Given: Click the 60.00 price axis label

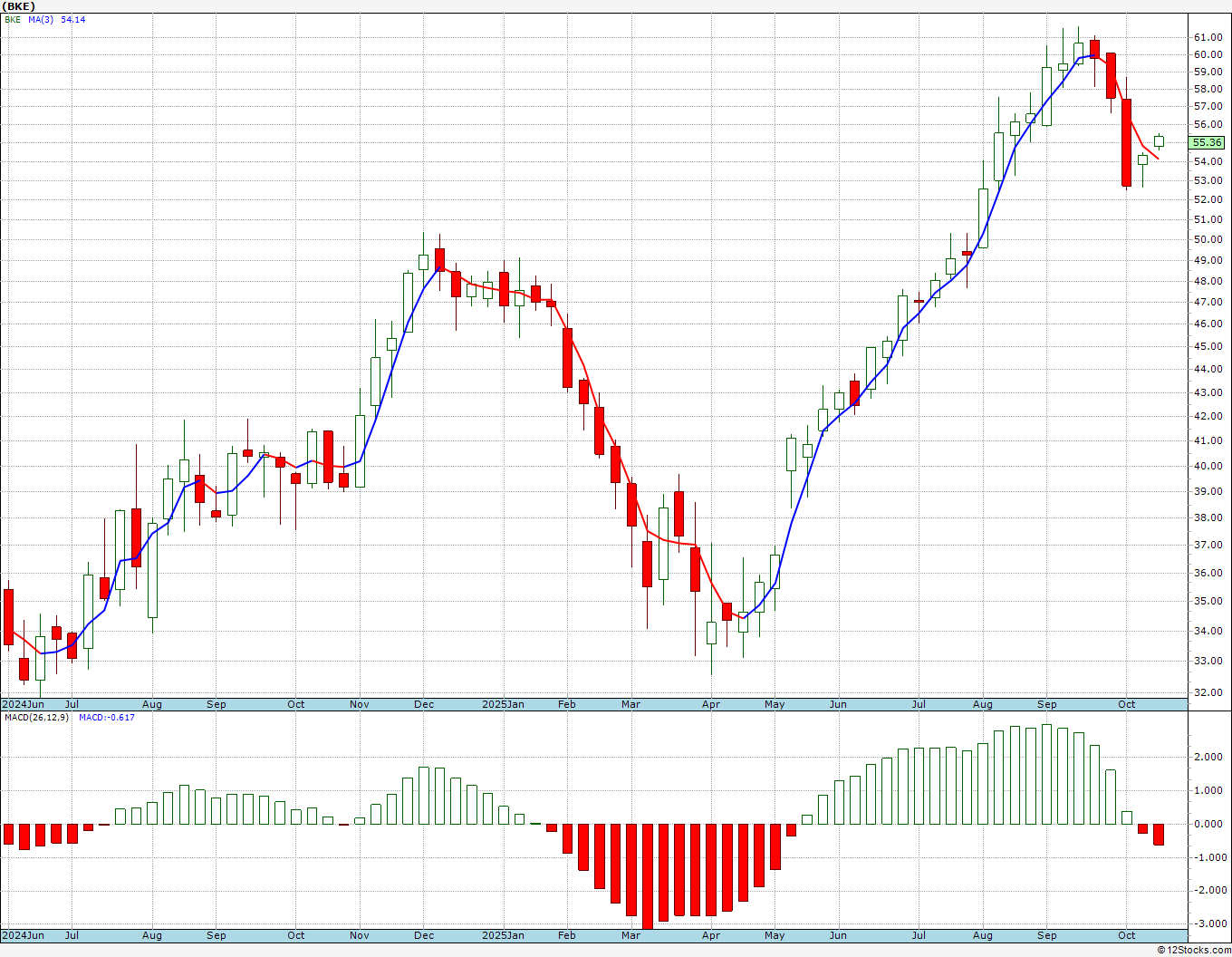Looking at the screenshot, I should [1208, 54].
